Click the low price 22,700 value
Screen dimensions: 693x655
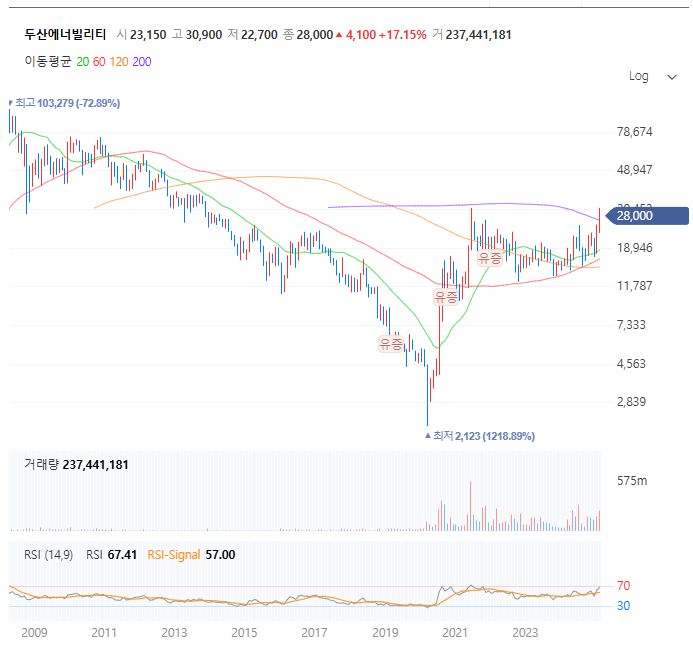(259, 35)
